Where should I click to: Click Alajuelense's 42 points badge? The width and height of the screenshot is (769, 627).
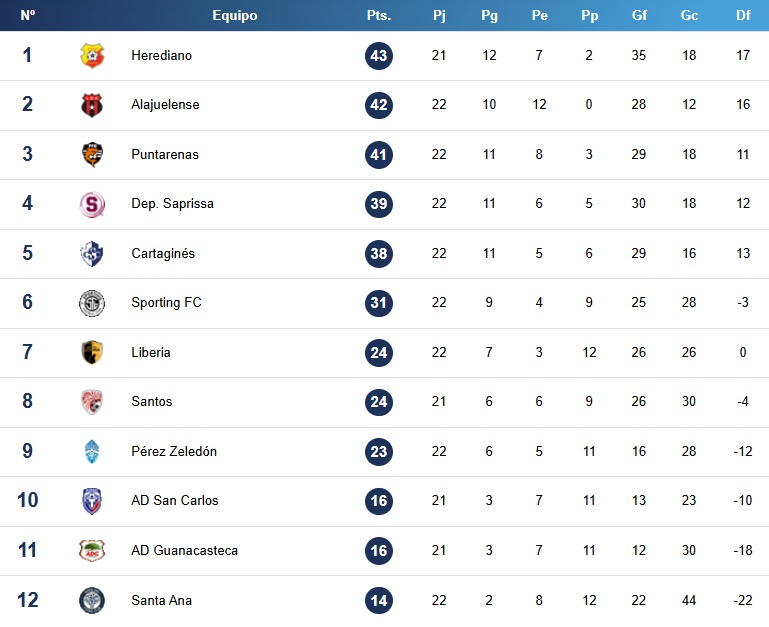coord(379,105)
